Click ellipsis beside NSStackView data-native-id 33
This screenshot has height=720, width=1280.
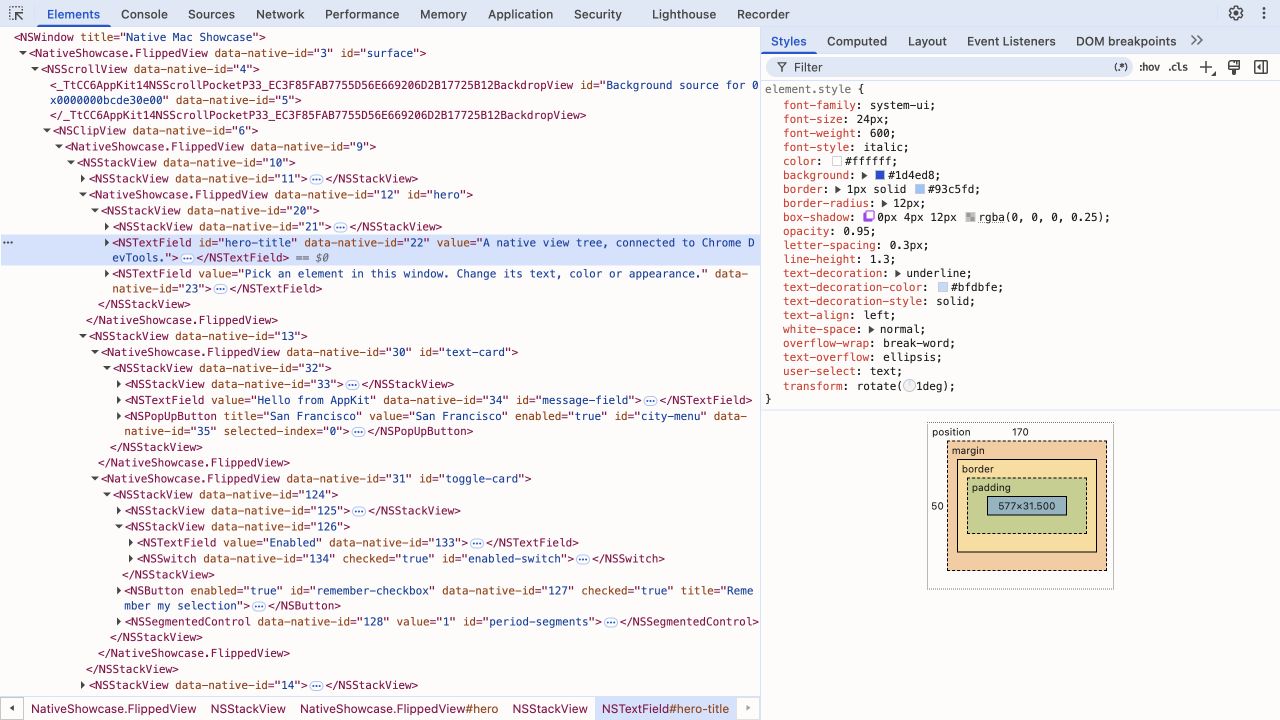point(352,384)
